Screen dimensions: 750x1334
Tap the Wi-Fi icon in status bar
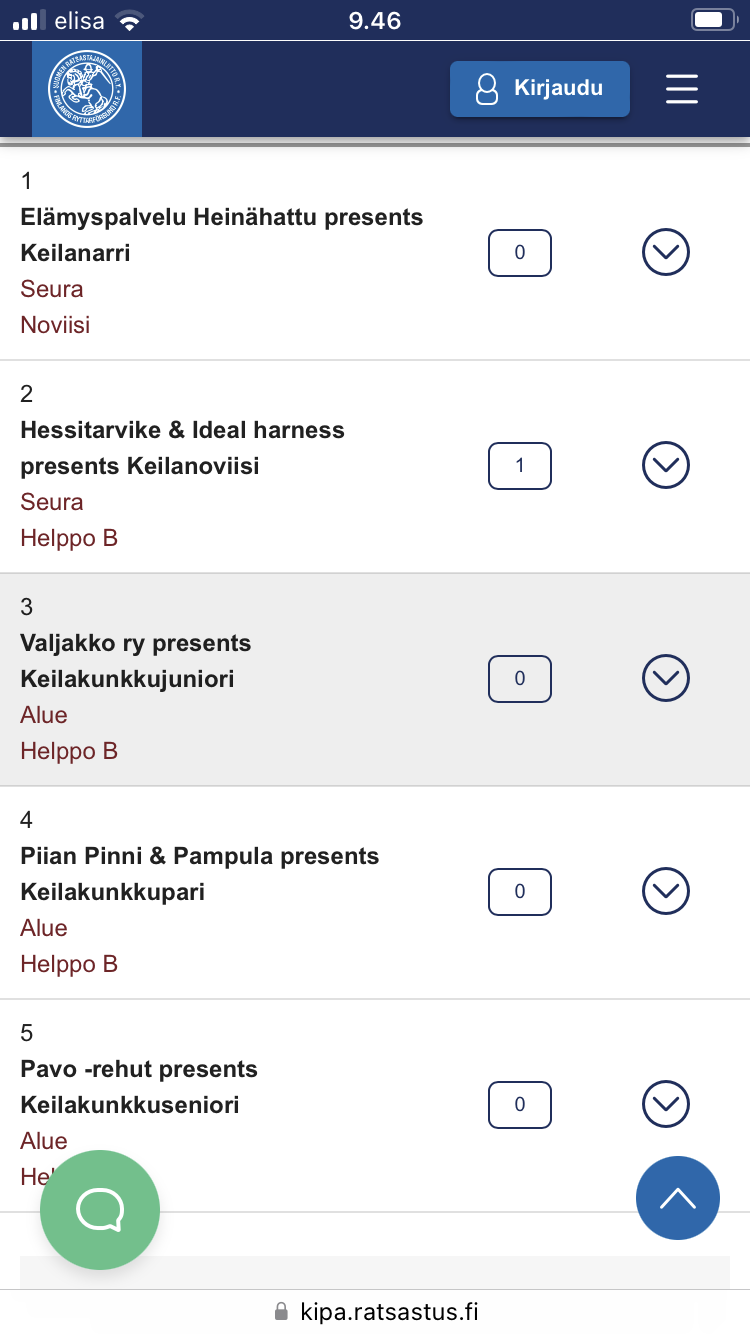pyautogui.click(x=129, y=20)
